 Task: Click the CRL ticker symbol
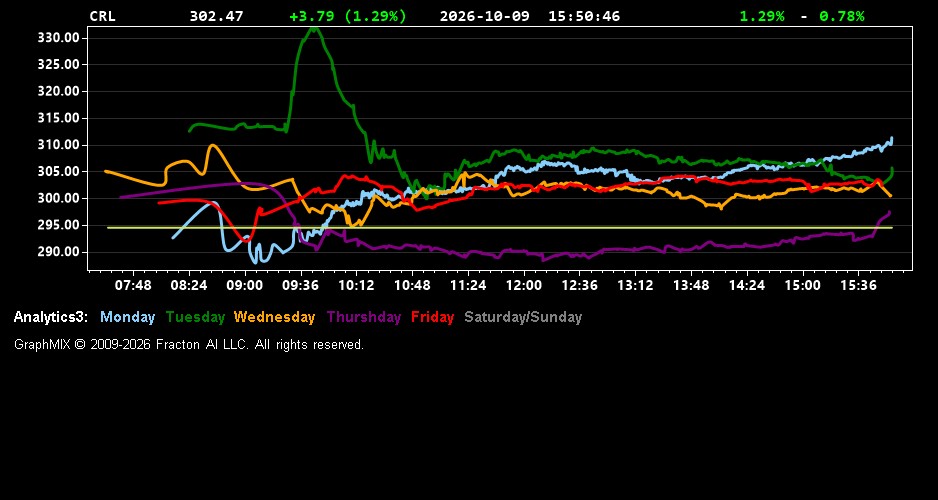tap(102, 17)
